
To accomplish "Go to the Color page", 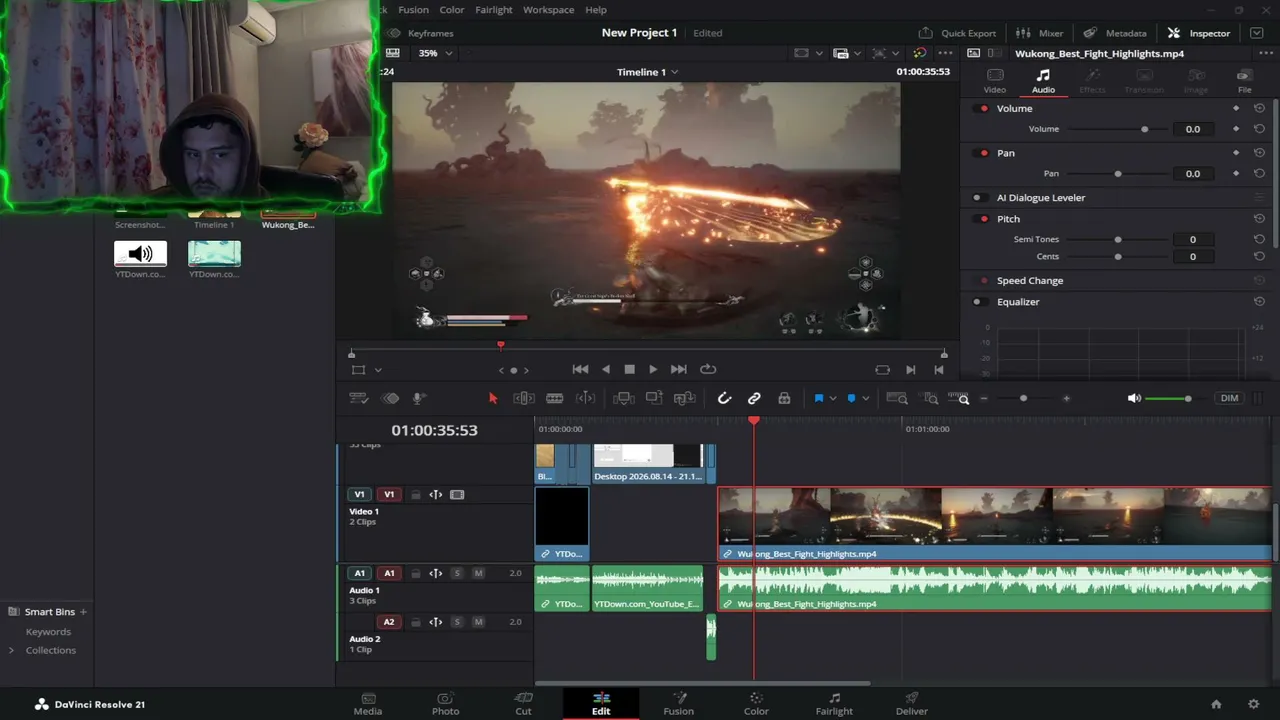I will (x=756, y=704).
